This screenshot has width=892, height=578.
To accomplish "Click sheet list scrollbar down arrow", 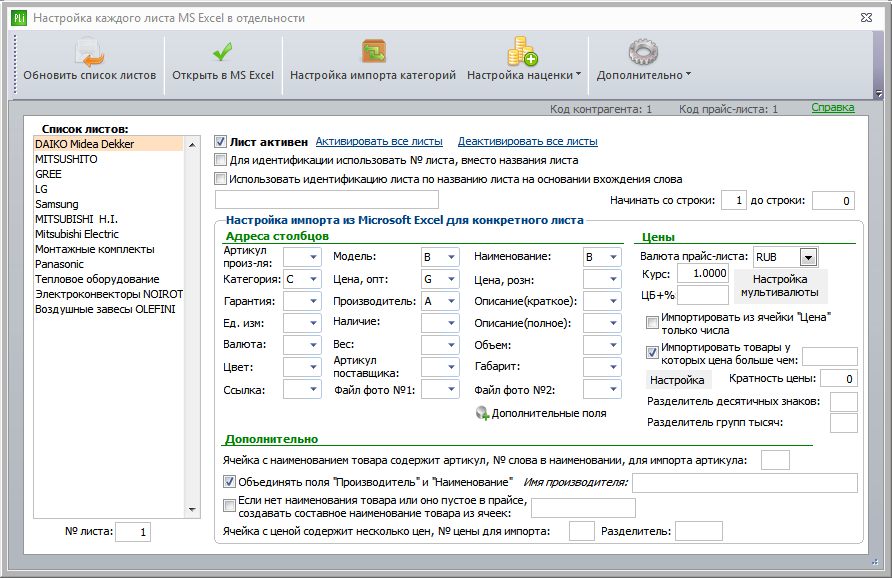I will coord(192,510).
